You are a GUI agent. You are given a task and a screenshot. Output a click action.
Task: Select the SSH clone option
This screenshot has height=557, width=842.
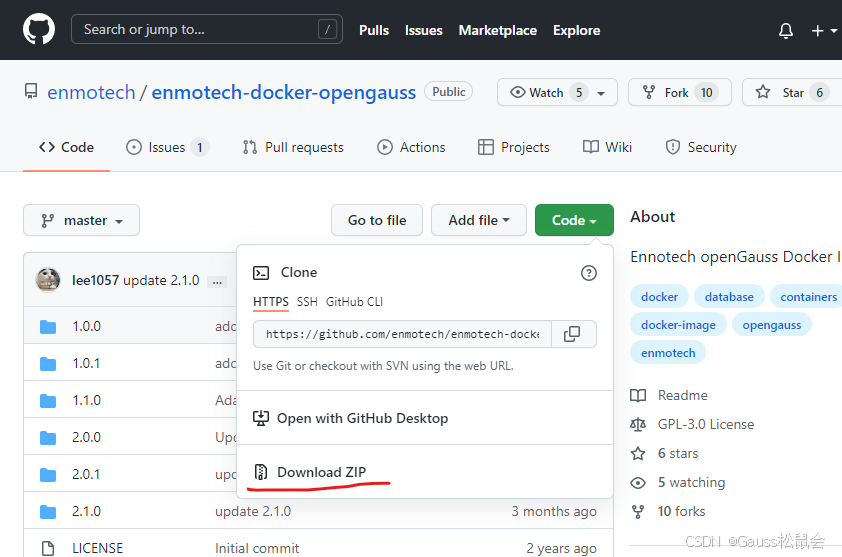[307, 302]
